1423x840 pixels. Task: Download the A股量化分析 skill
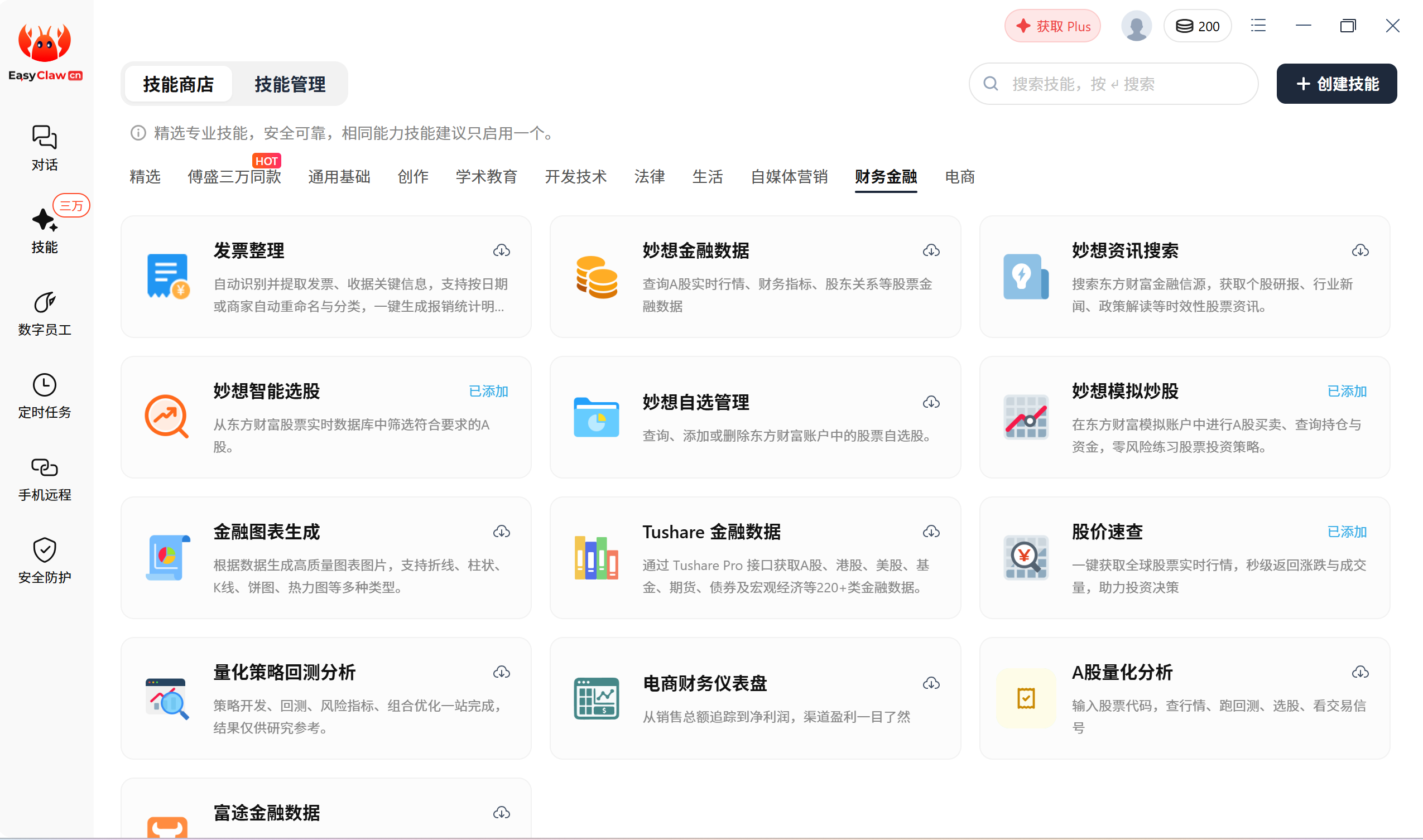(1360, 672)
